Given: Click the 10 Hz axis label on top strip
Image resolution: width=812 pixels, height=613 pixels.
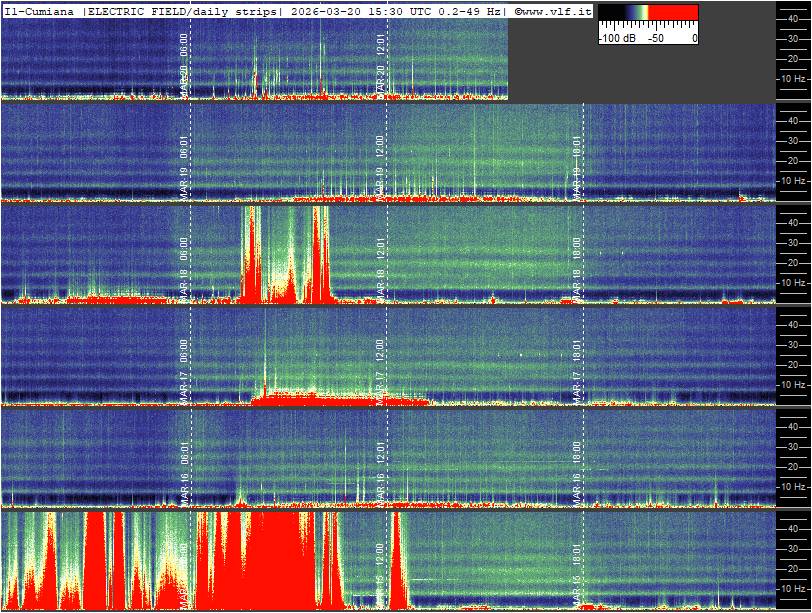Looking at the screenshot, I should 793,78.
